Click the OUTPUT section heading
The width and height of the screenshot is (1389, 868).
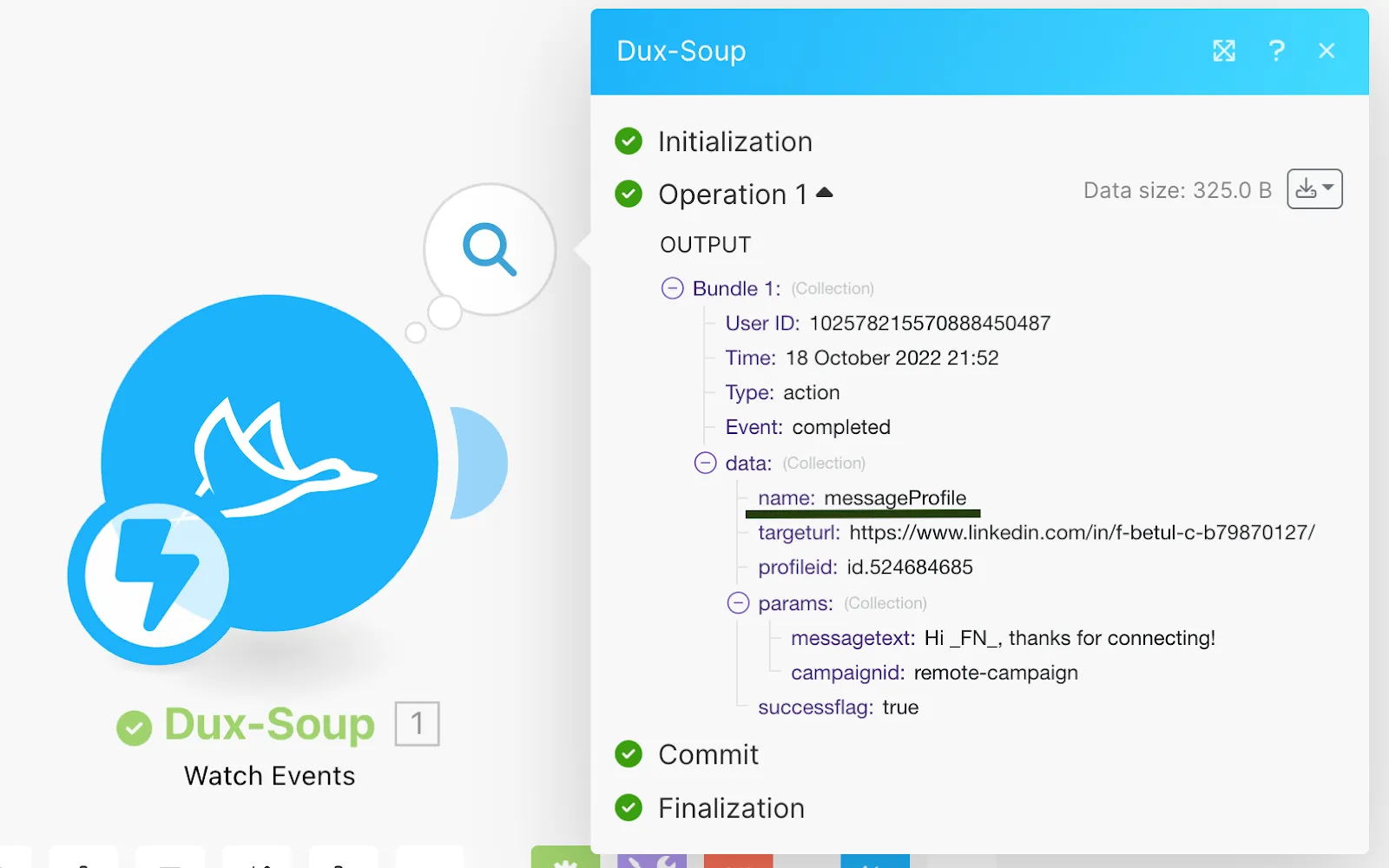pos(705,245)
